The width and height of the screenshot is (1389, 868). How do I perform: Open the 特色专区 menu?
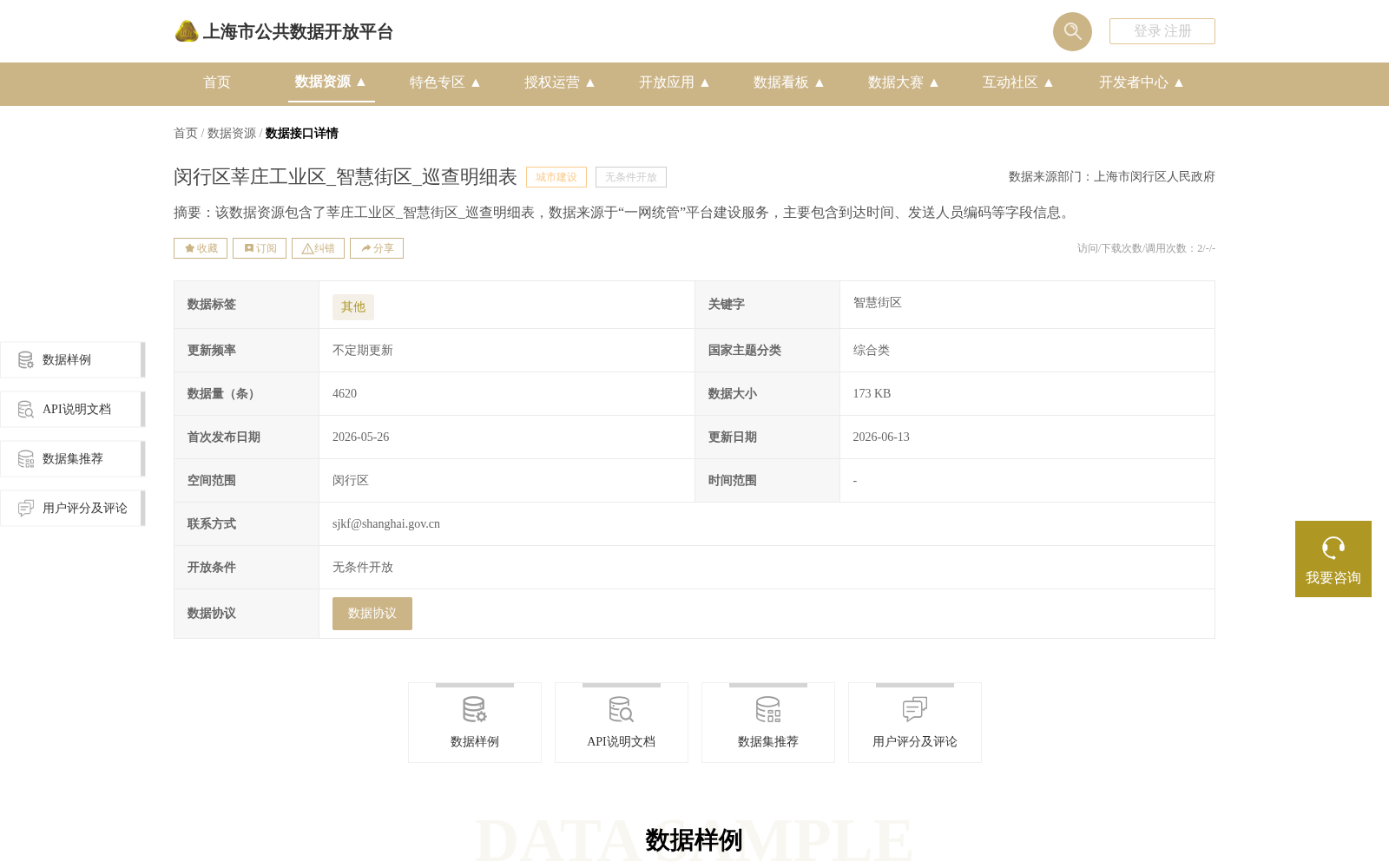tap(445, 82)
